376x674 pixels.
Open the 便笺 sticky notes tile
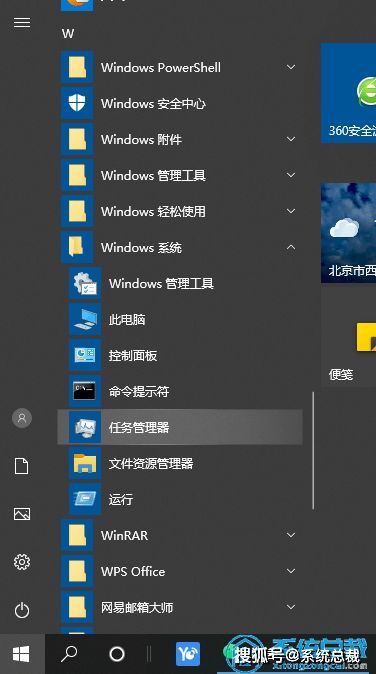pos(348,337)
